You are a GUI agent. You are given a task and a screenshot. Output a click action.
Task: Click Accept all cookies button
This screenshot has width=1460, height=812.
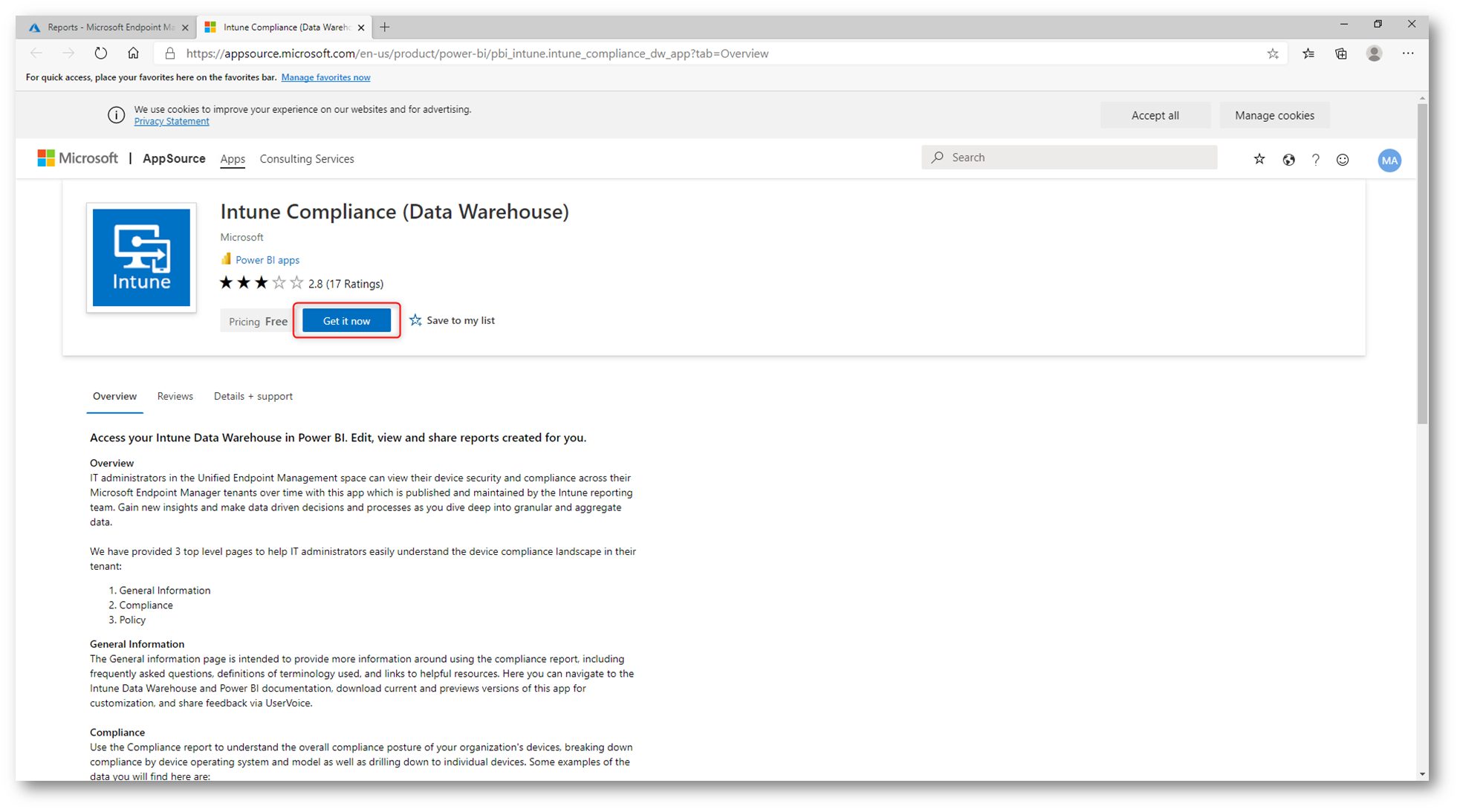click(1155, 115)
